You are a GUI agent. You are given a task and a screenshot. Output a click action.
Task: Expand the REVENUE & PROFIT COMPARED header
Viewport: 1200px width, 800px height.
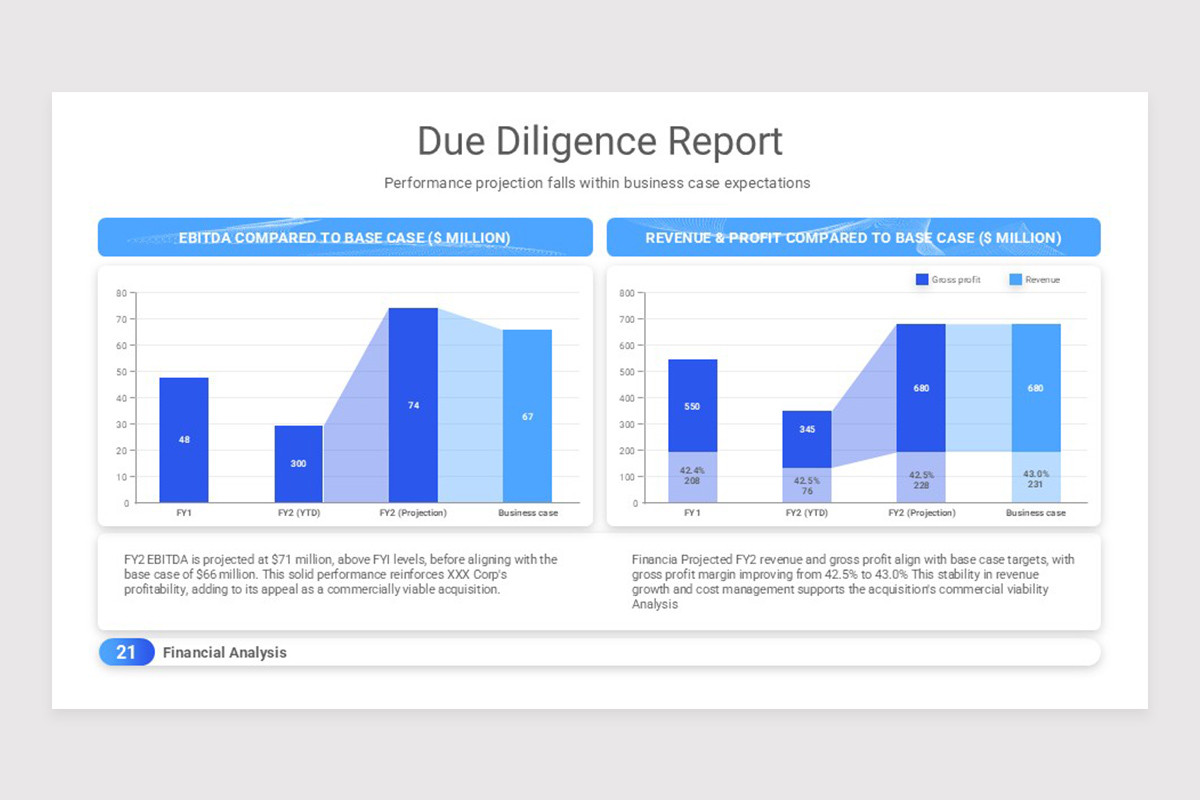click(x=853, y=237)
